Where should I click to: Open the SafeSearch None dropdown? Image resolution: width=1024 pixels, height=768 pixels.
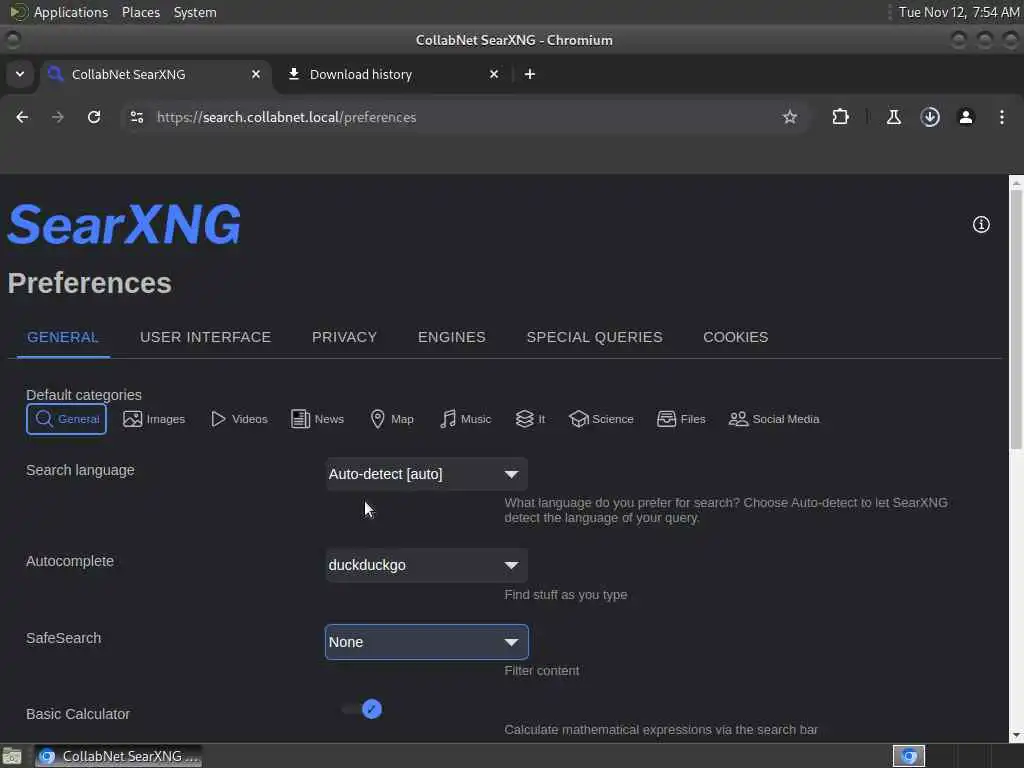coord(426,642)
